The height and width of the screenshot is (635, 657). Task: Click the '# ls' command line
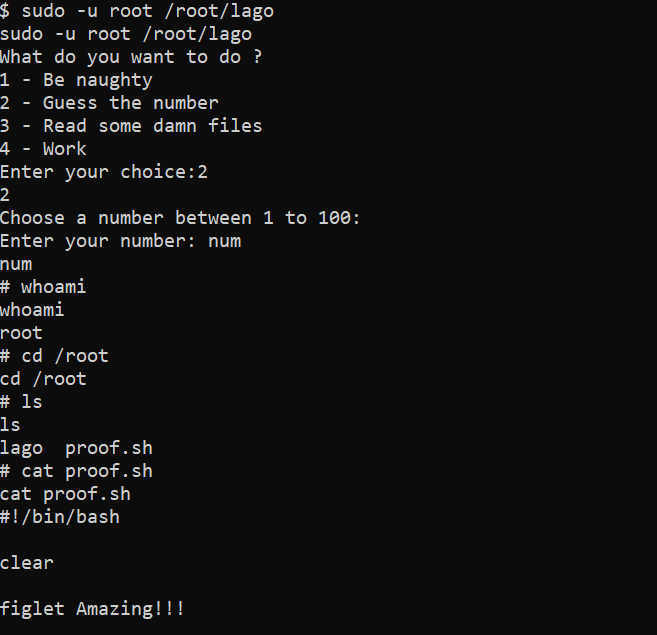click(x=21, y=402)
